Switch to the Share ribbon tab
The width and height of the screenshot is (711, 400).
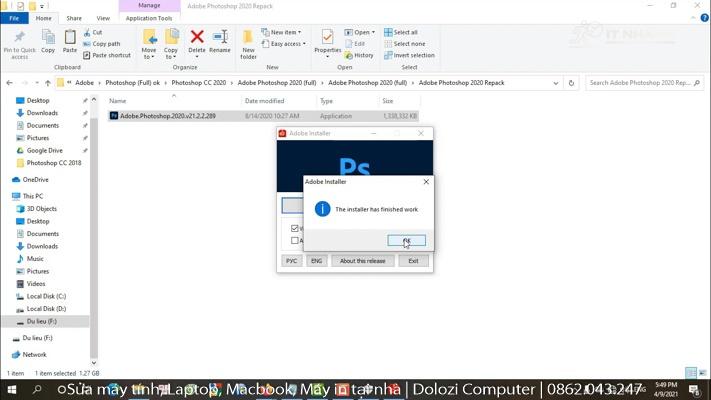[x=74, y=18]
